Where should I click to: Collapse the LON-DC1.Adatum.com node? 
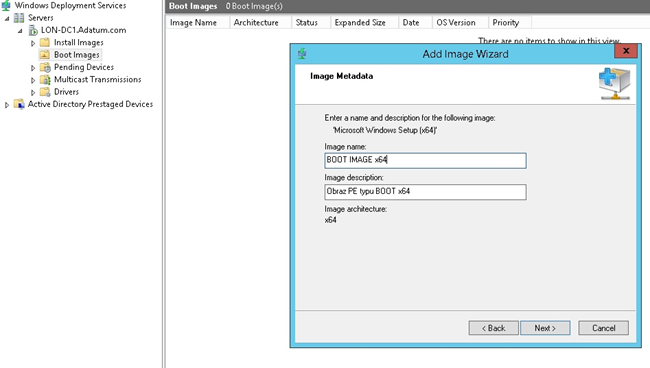pos(20,31)
